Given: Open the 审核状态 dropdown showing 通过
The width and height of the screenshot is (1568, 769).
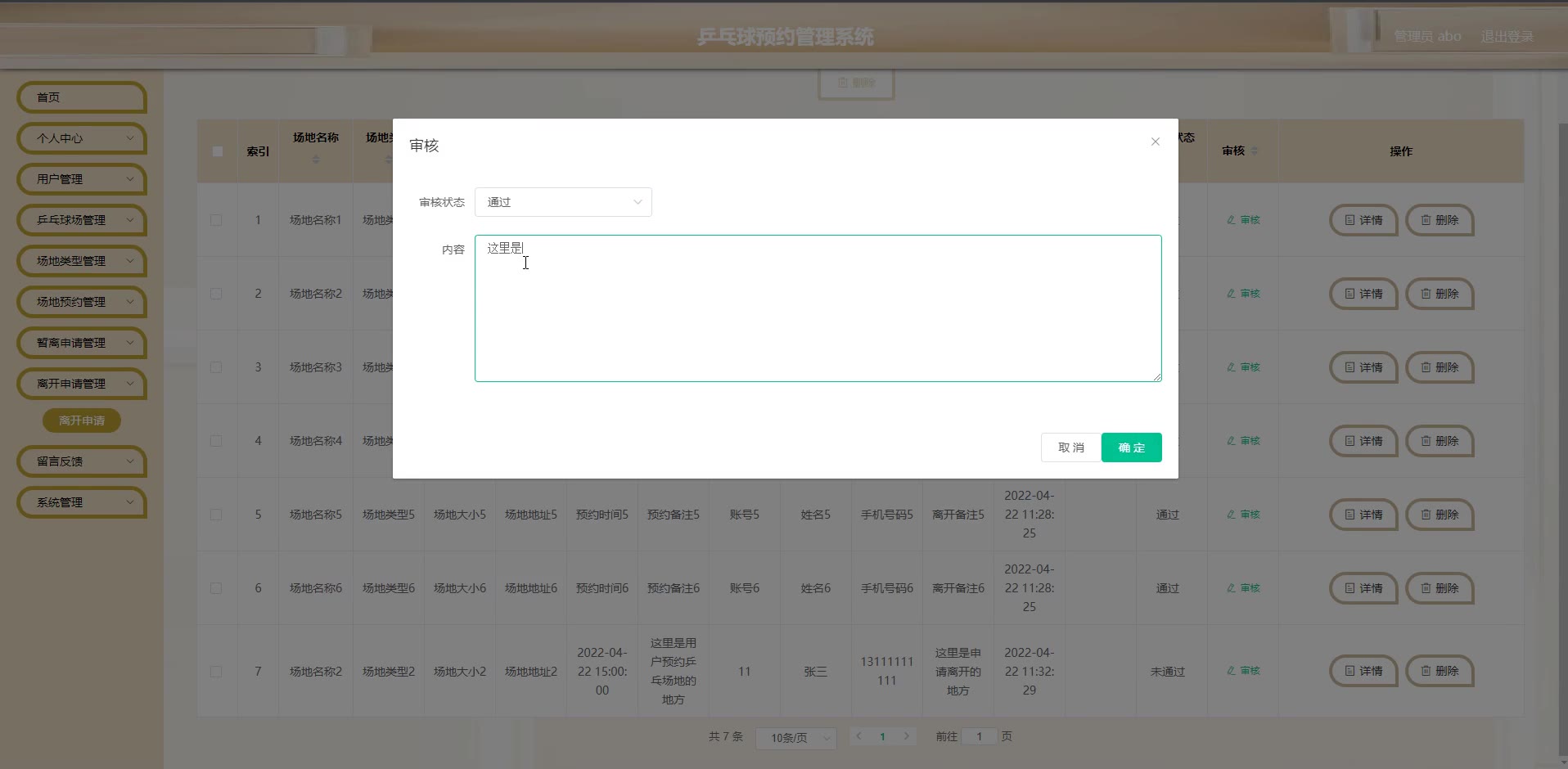Looking at the screenshot, I should coord(563,202).
